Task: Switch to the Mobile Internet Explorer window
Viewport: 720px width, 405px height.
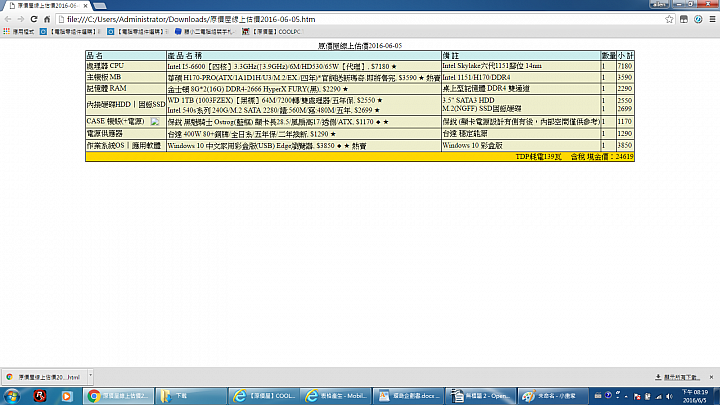Action: coord(336,396)
